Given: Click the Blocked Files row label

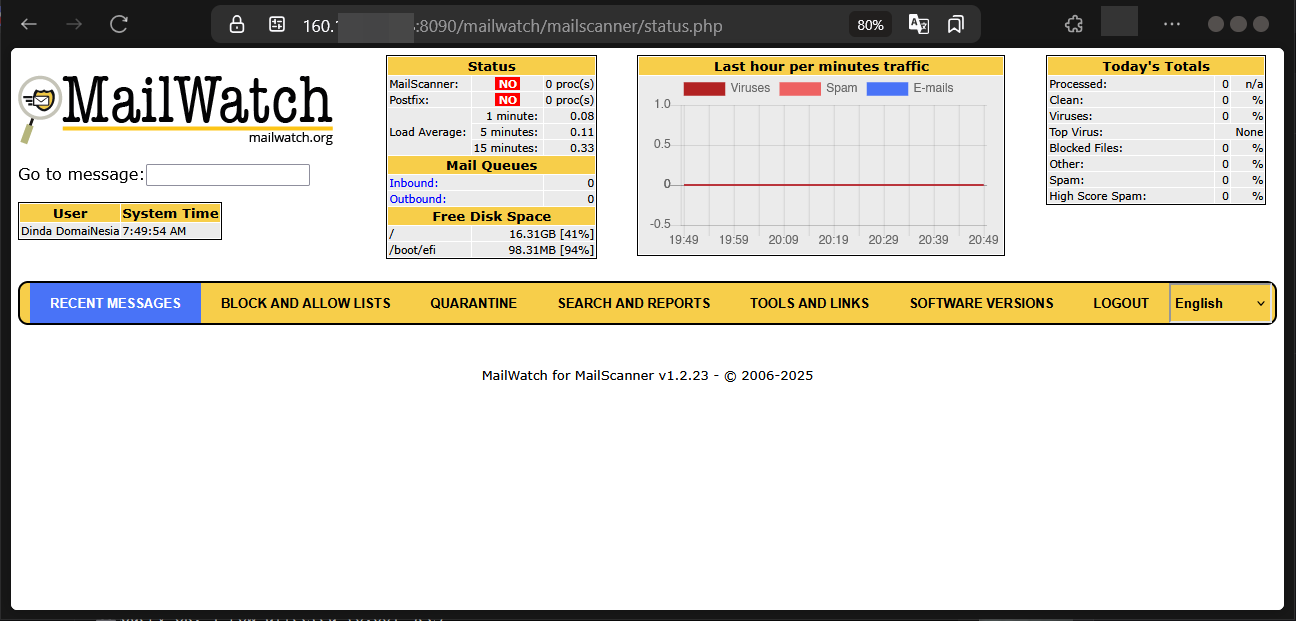Looking at the screenshot, I should coord(1086,148).
